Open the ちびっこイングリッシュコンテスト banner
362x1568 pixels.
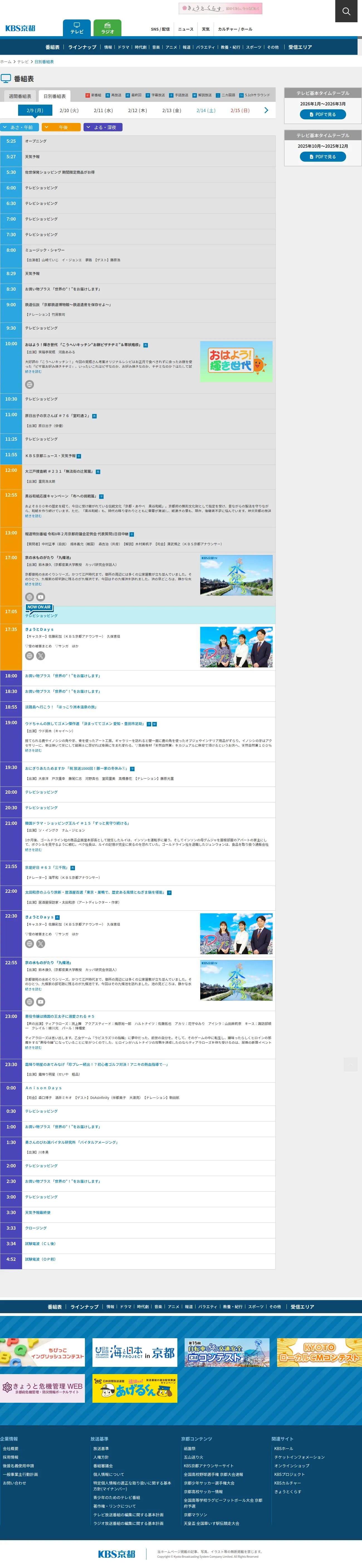coord(42,1352)
